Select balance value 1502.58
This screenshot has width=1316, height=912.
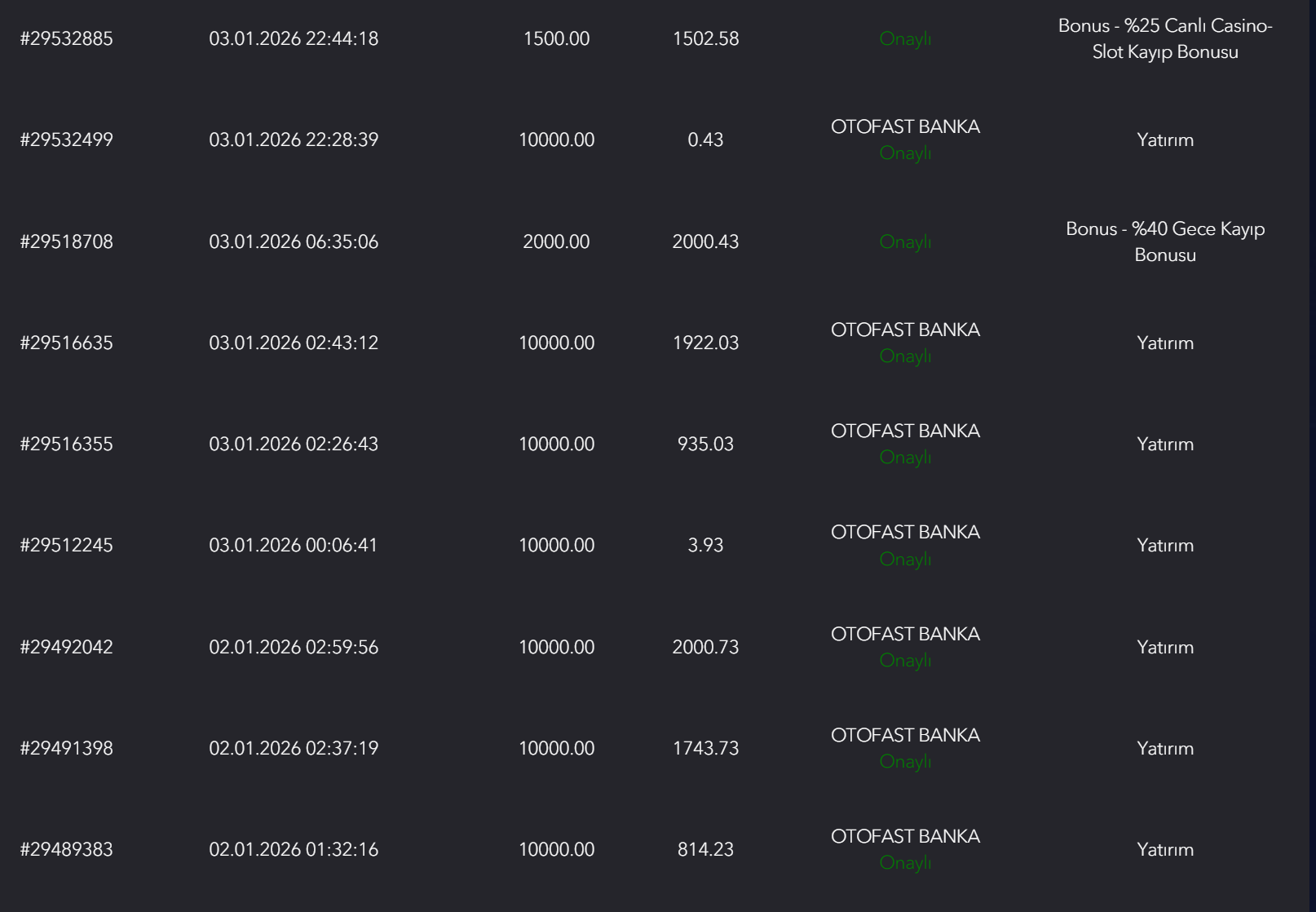point(705,38)
